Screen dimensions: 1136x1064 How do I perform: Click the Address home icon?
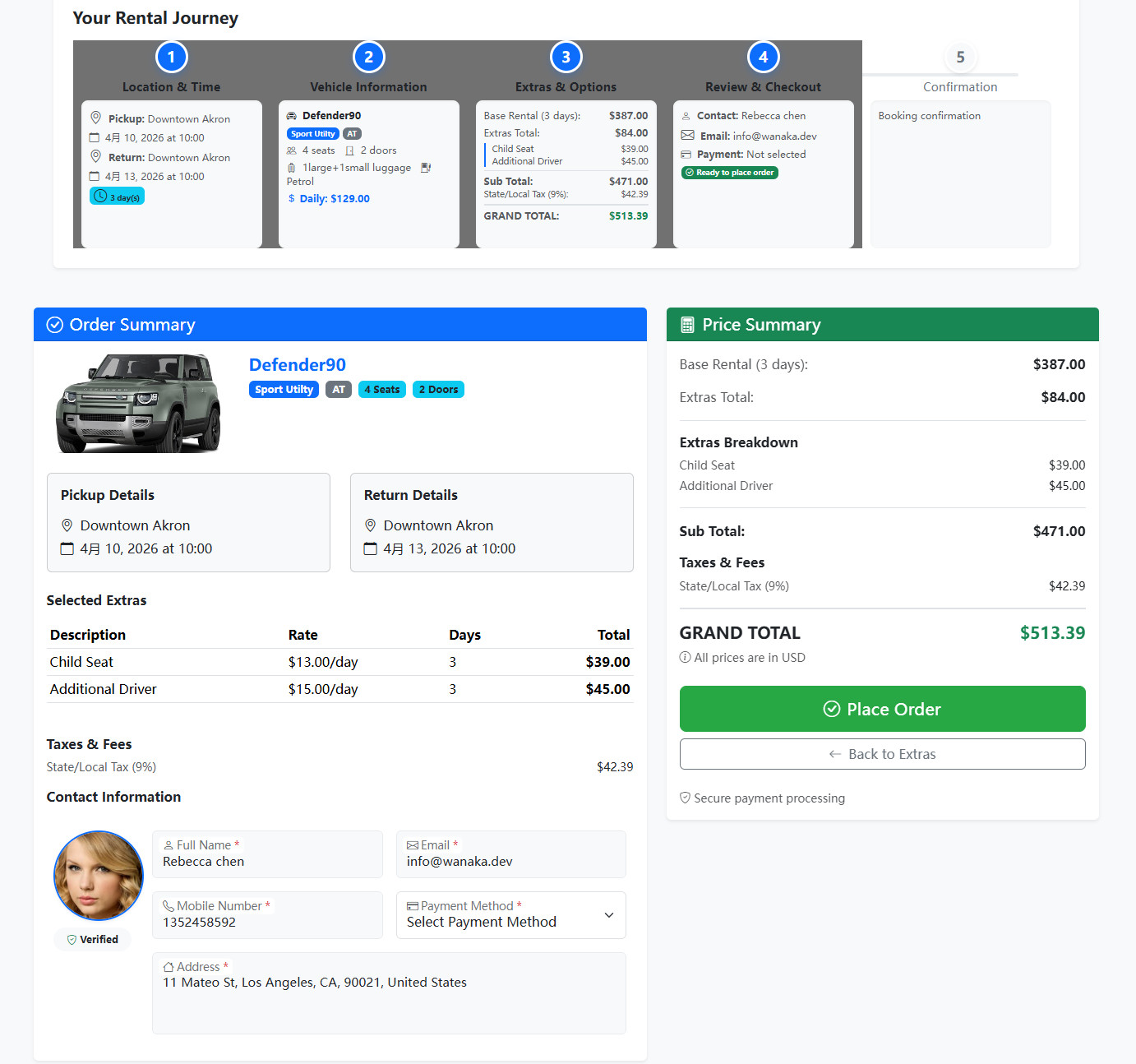coord(169,967)
